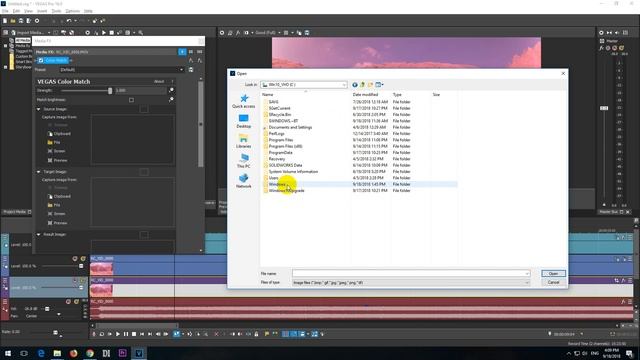Click the Cancel button in the dialog
Image resolution: width=640 pixels, height=360 pixels.
click(553, 282)
